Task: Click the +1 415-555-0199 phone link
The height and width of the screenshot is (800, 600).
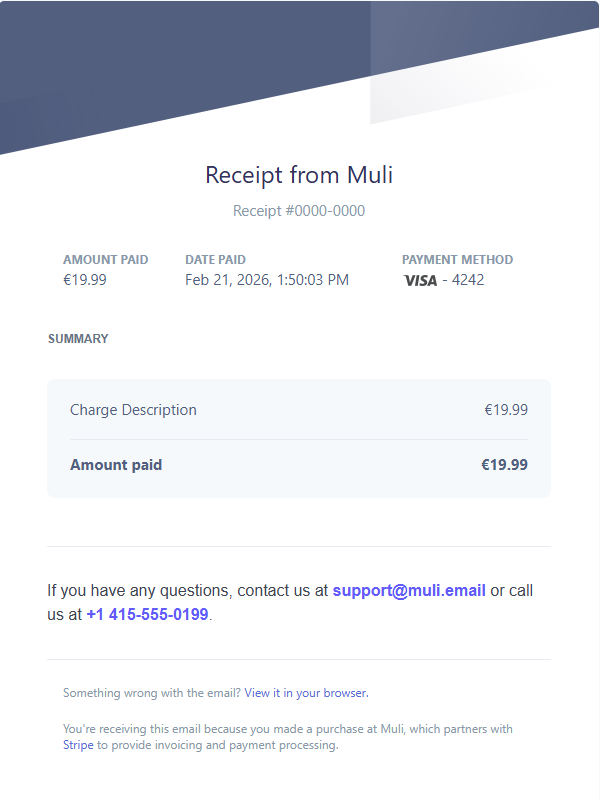Action: pyautogui.click(x=147, y=614)
